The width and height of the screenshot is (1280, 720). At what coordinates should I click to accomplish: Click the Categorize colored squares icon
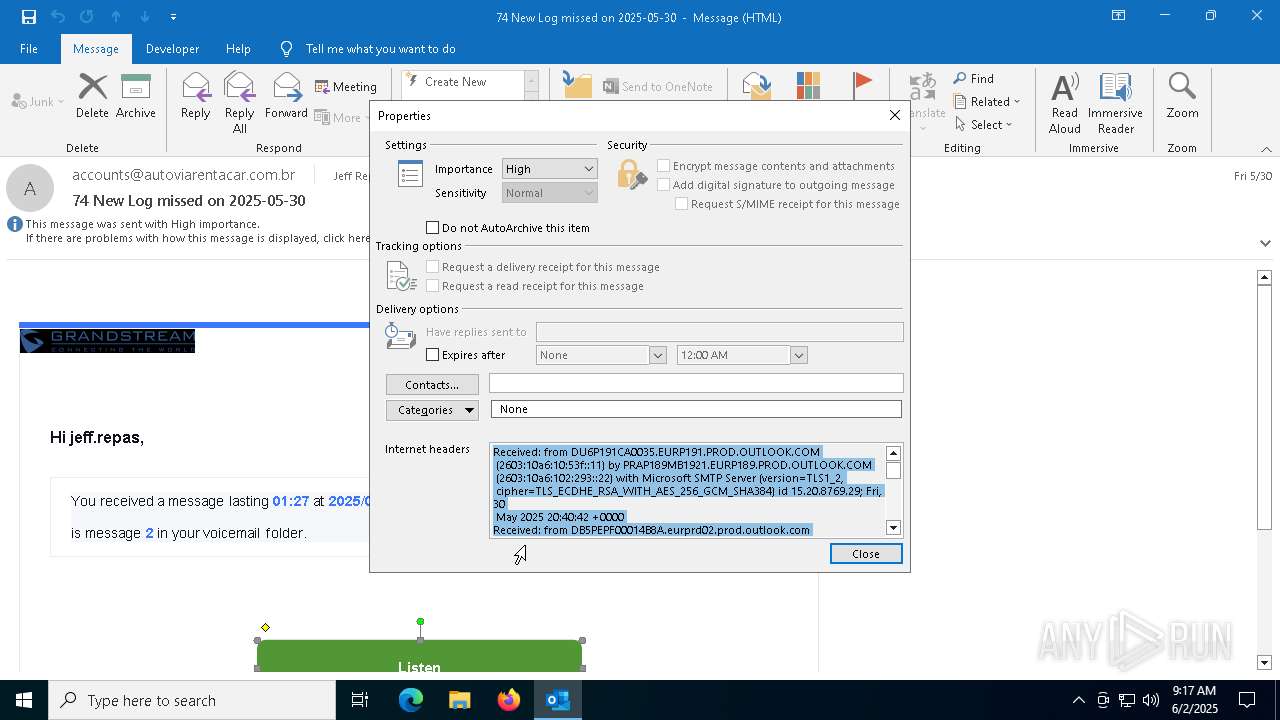(x=808, y=86)
